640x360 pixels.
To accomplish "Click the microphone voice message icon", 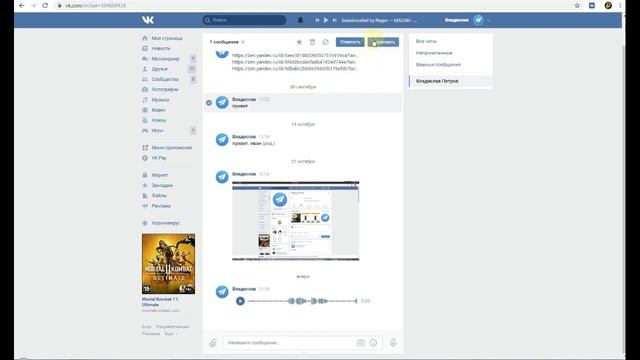I will [x=393, y=342].
